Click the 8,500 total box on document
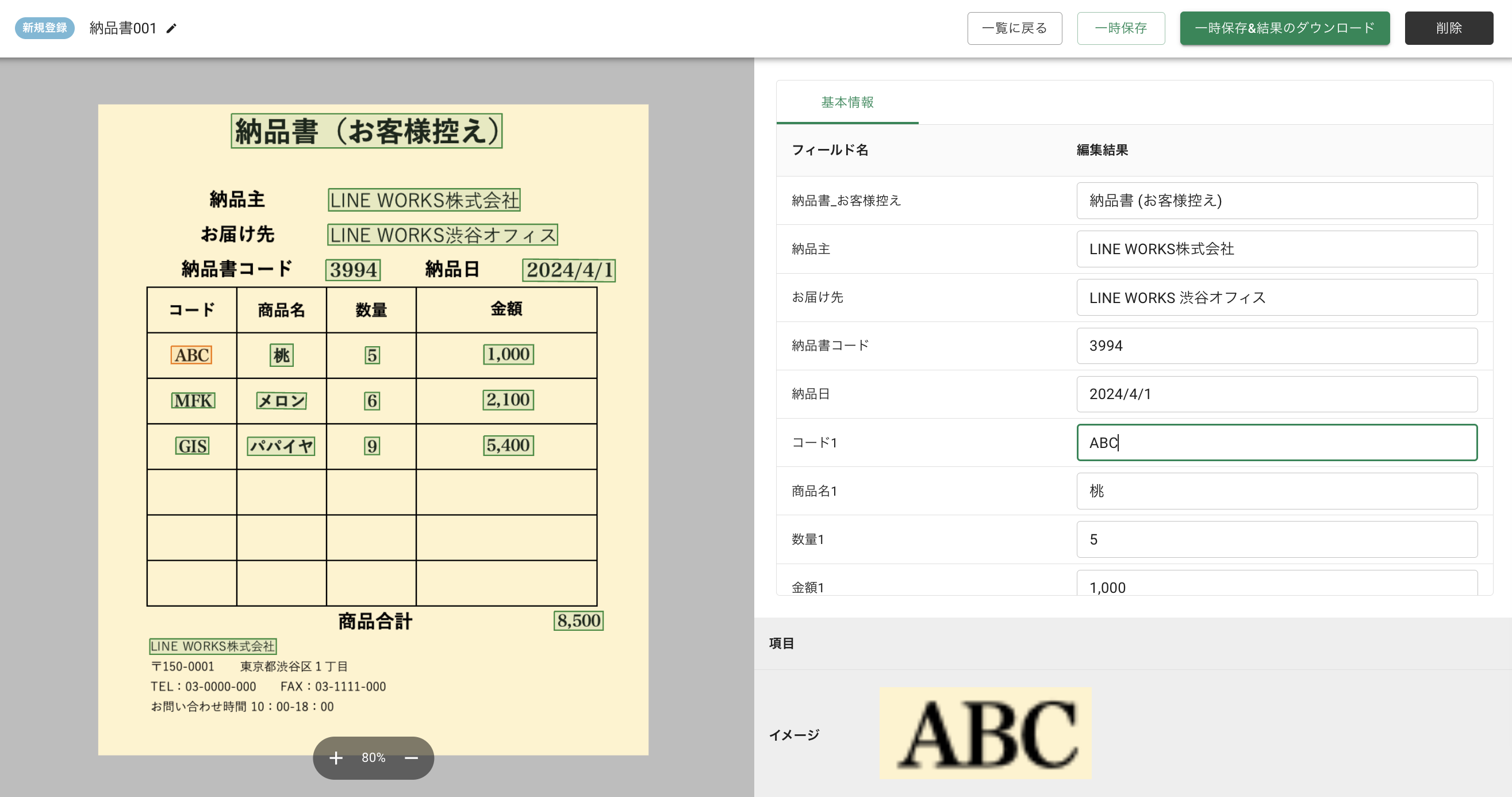The height and width of the screenshot is (797, 1512). pyautogui.click(x=578, y=620)
